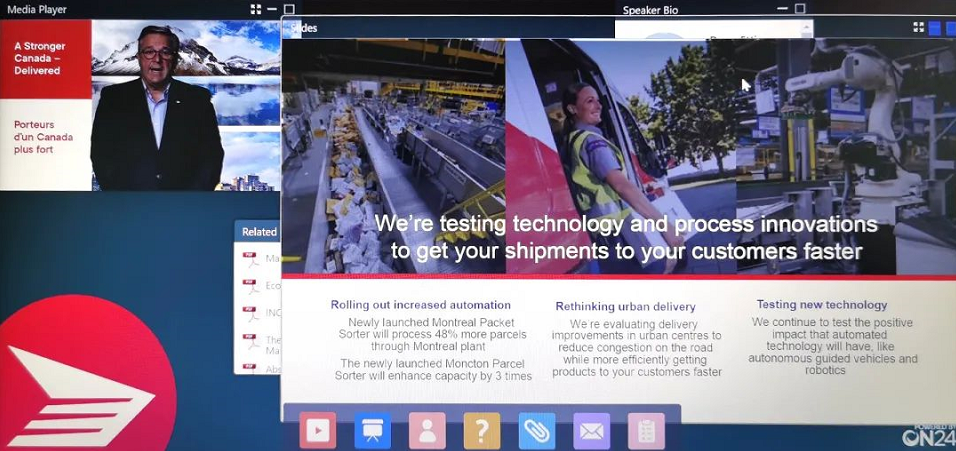
Task: Click the PDF icon beside 'Abs'
Action: pyautogui.click(x=251, y=368)
